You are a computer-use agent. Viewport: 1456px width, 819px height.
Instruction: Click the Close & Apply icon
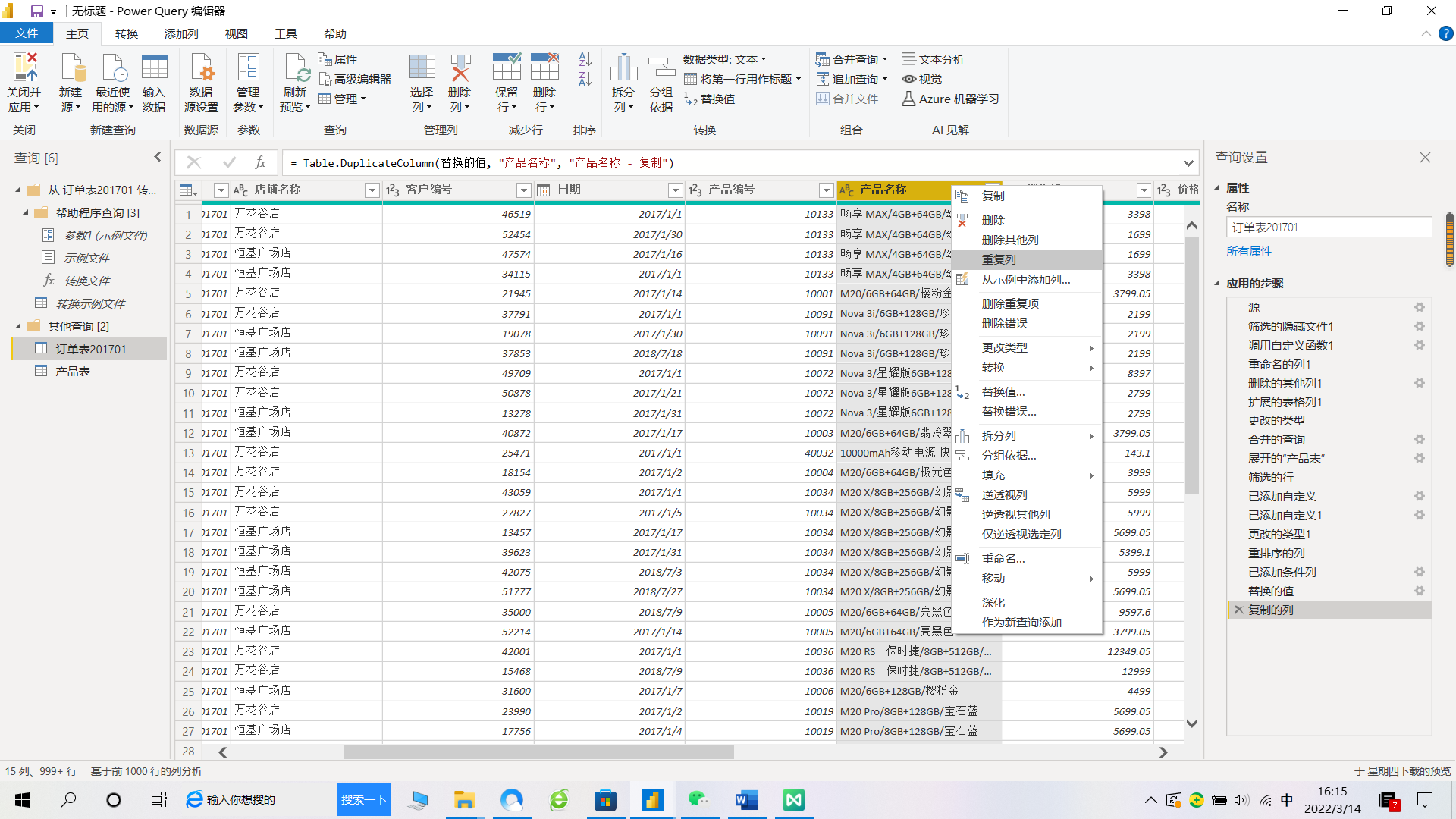pos(24,68)
